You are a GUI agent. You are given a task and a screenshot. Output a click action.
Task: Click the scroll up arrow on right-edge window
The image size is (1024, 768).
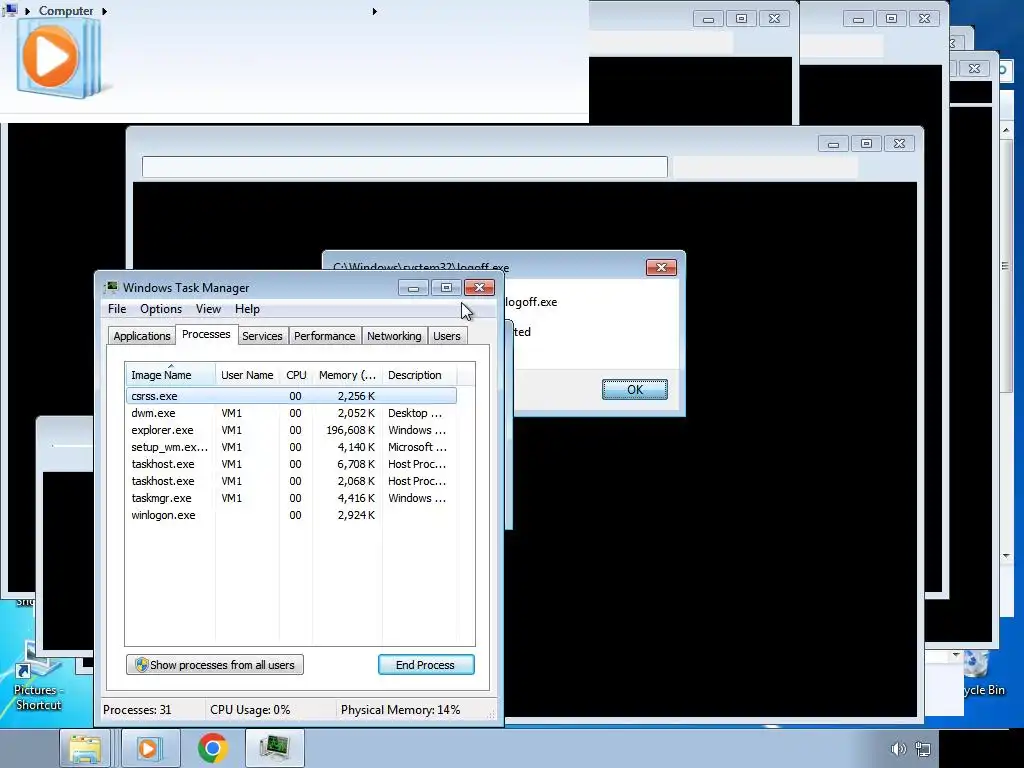(1006, 130)
